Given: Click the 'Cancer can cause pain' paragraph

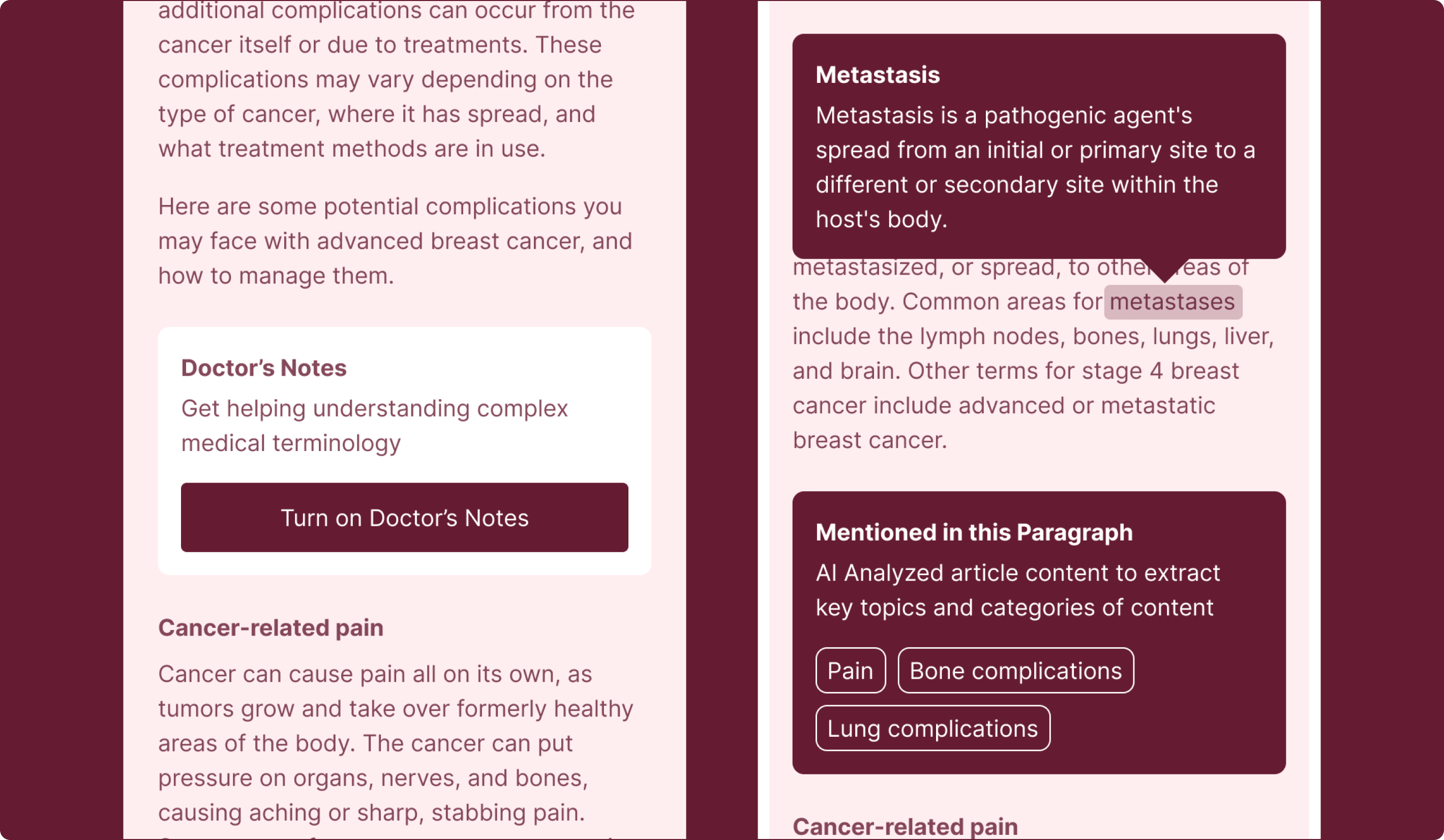Looking at the screenshot, I should [396, 743].
